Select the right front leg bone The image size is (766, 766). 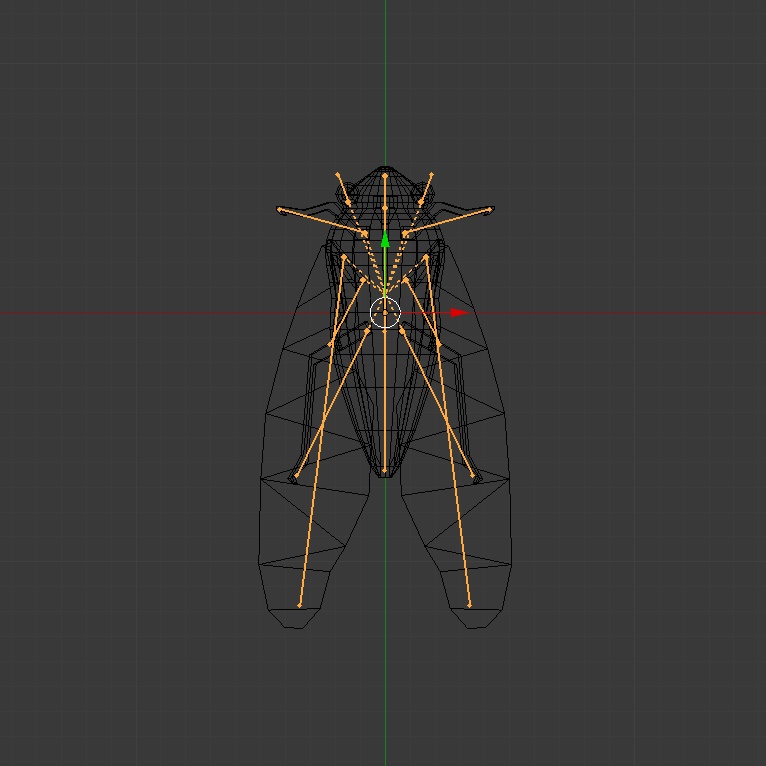click(x=448, y=222)
